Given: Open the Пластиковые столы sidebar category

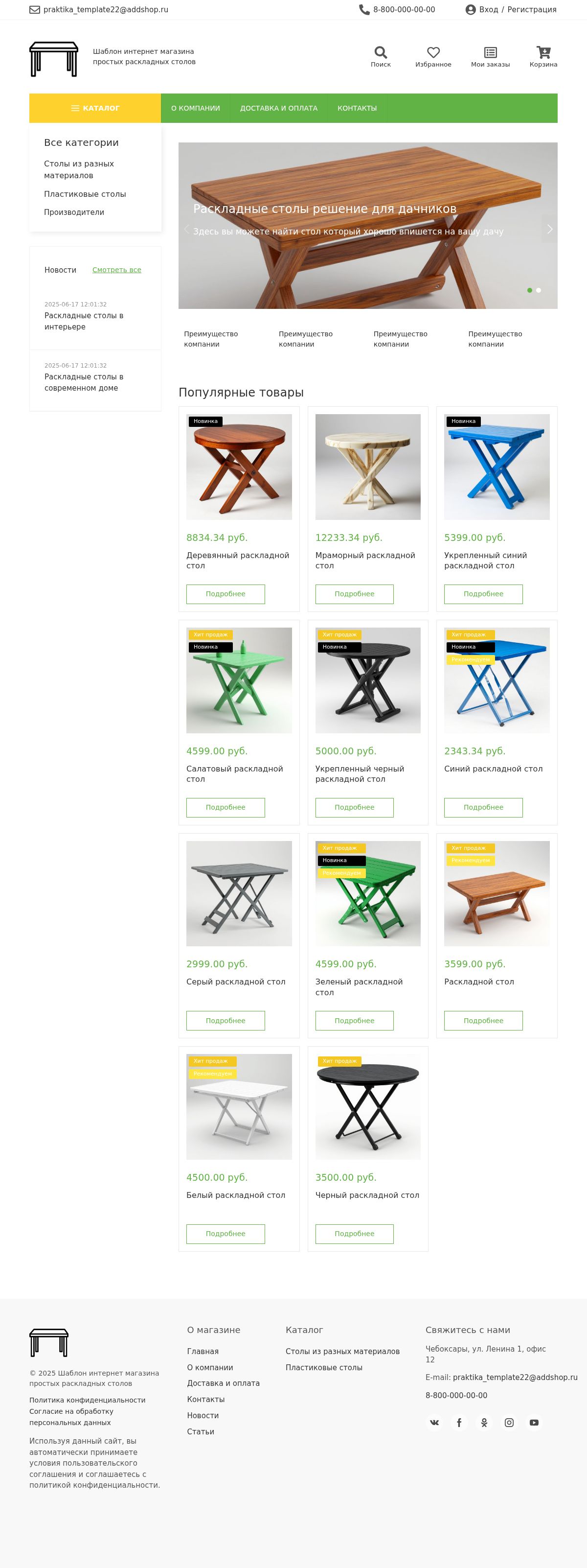Looking at the screenshot, I should click(x=85, y=194).
